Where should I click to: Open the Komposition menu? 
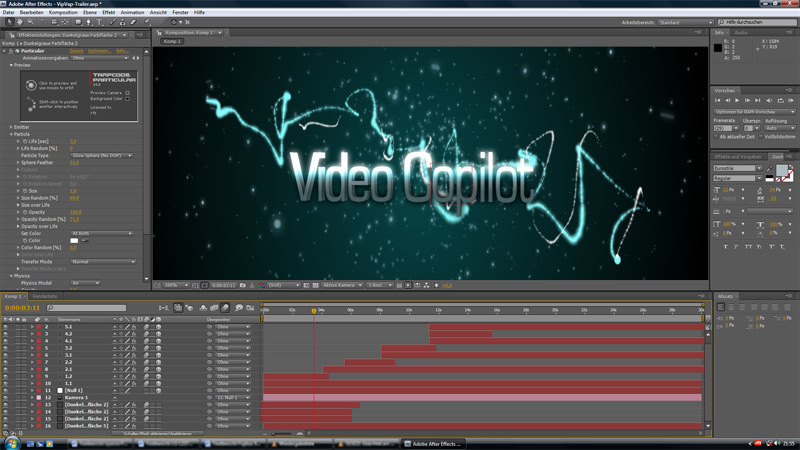click(x=63, y=12)
